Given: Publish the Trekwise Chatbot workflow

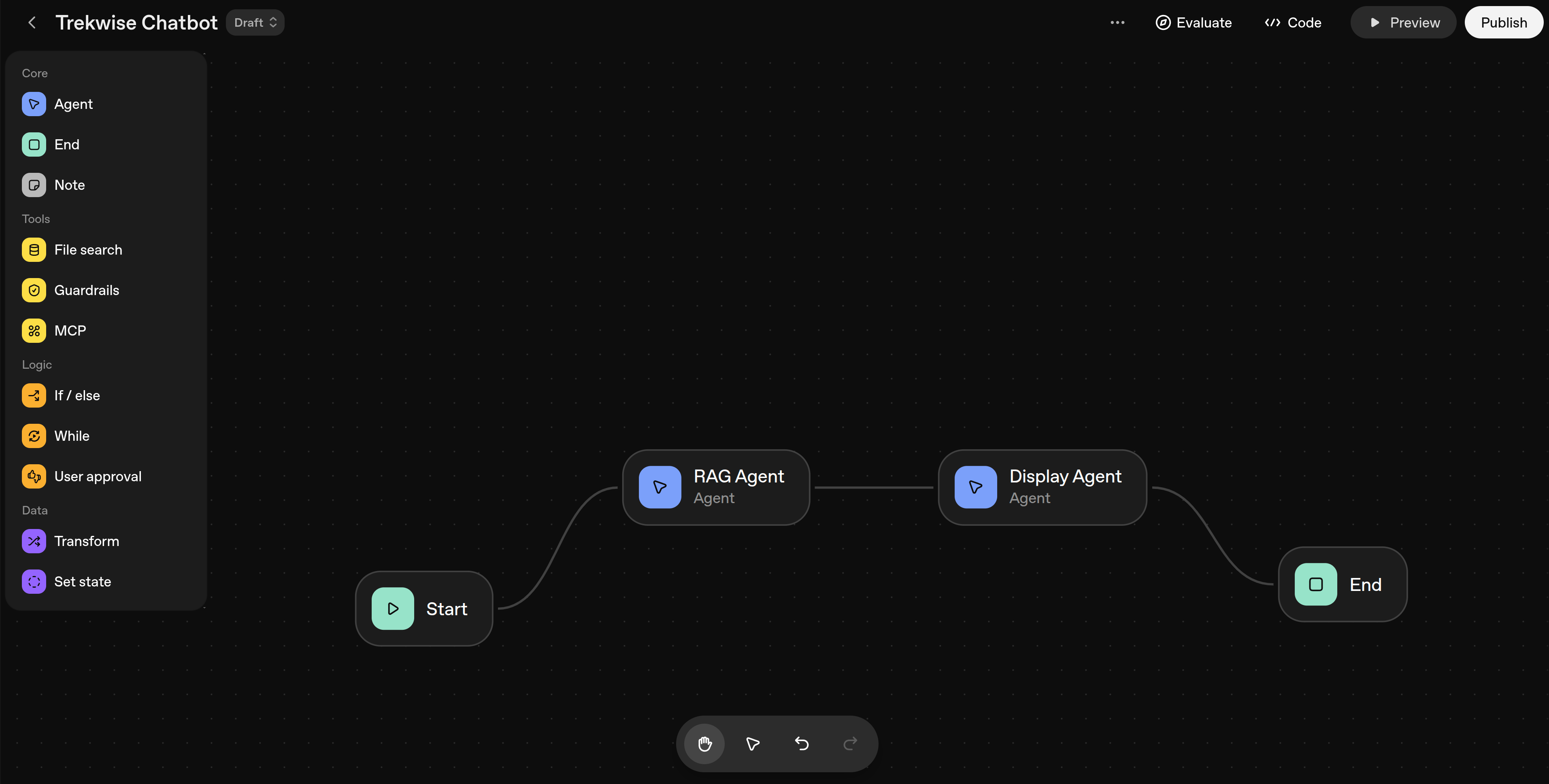Looking at the screenshot, I should pos(1503,22).
